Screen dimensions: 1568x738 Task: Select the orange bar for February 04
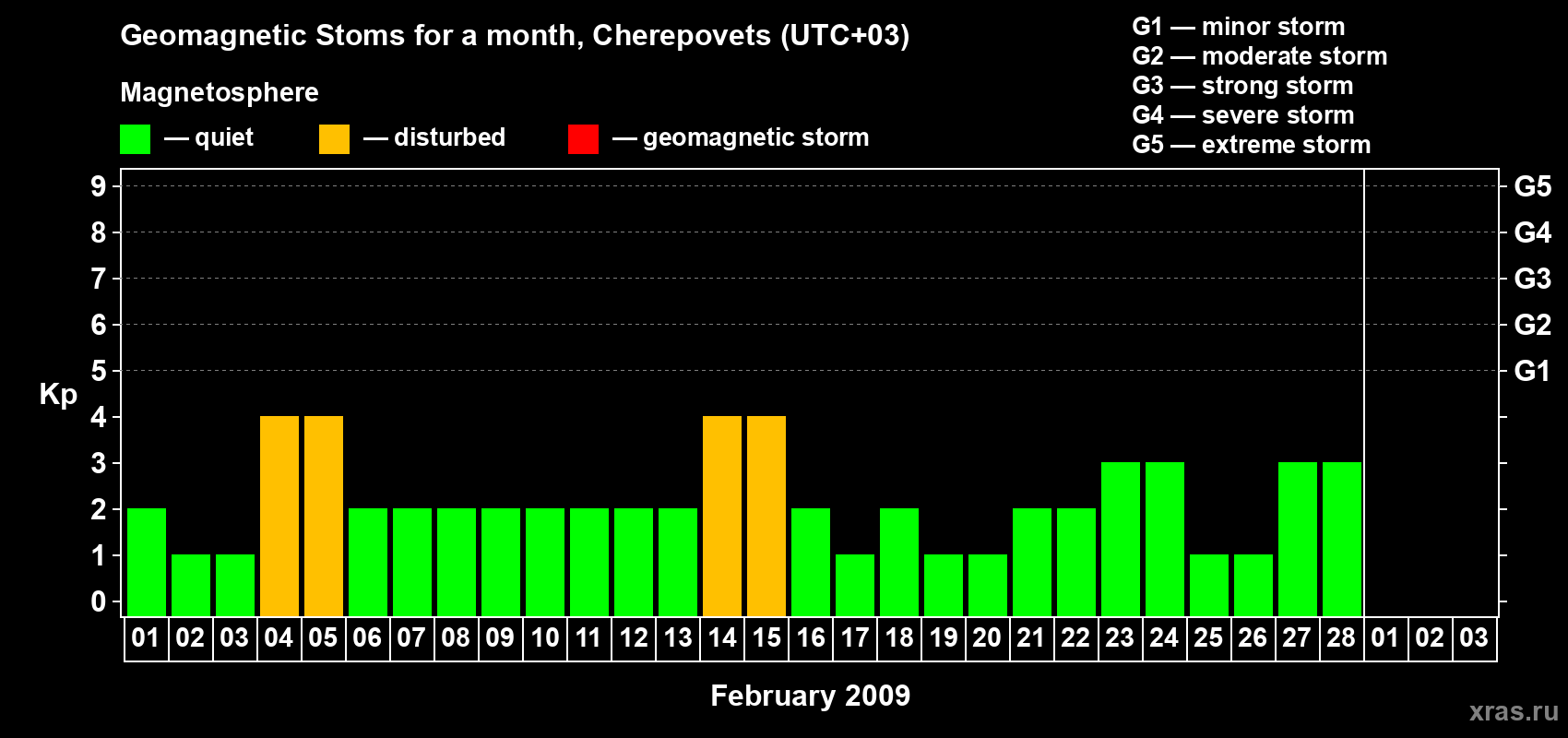tap(279, 516)
